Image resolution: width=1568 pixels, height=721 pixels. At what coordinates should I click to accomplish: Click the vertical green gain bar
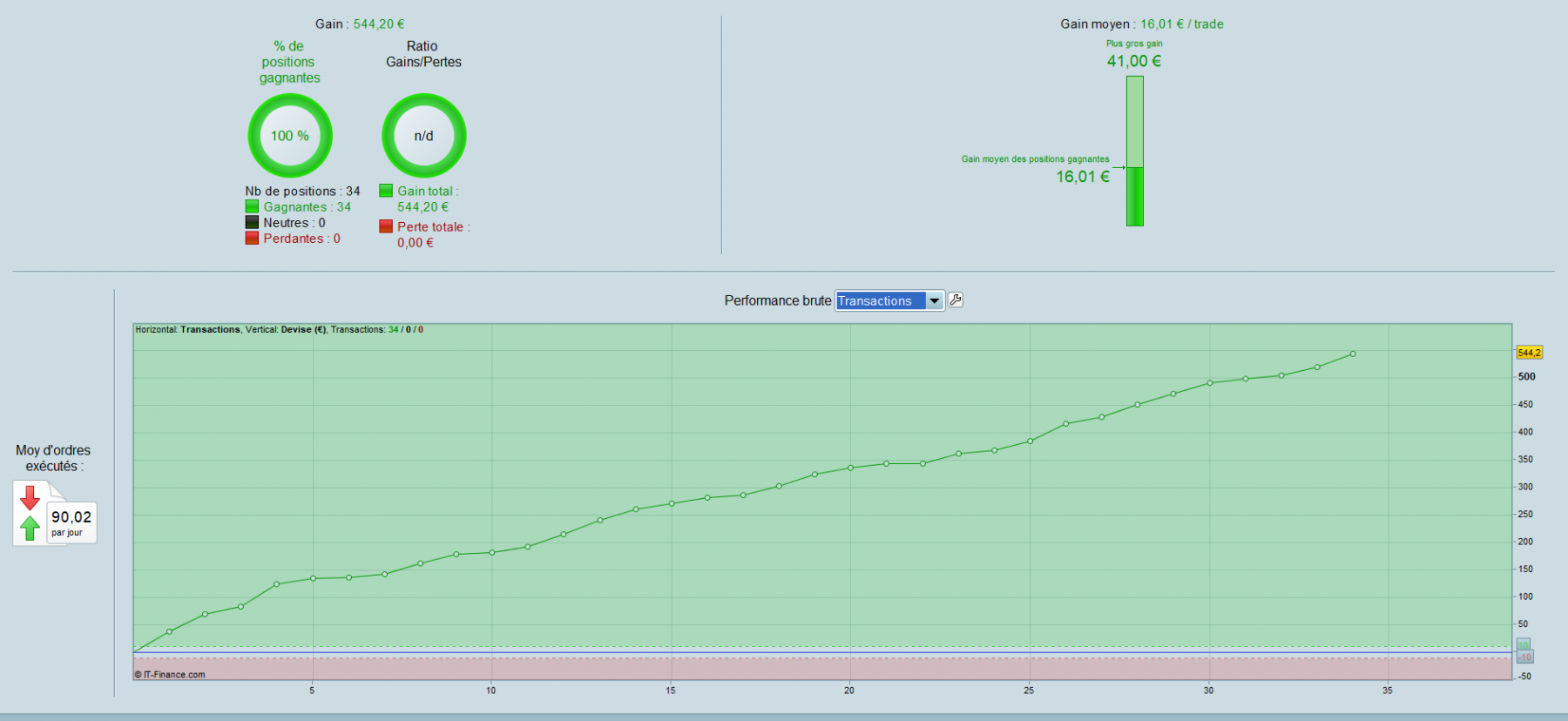[1134, 151]
